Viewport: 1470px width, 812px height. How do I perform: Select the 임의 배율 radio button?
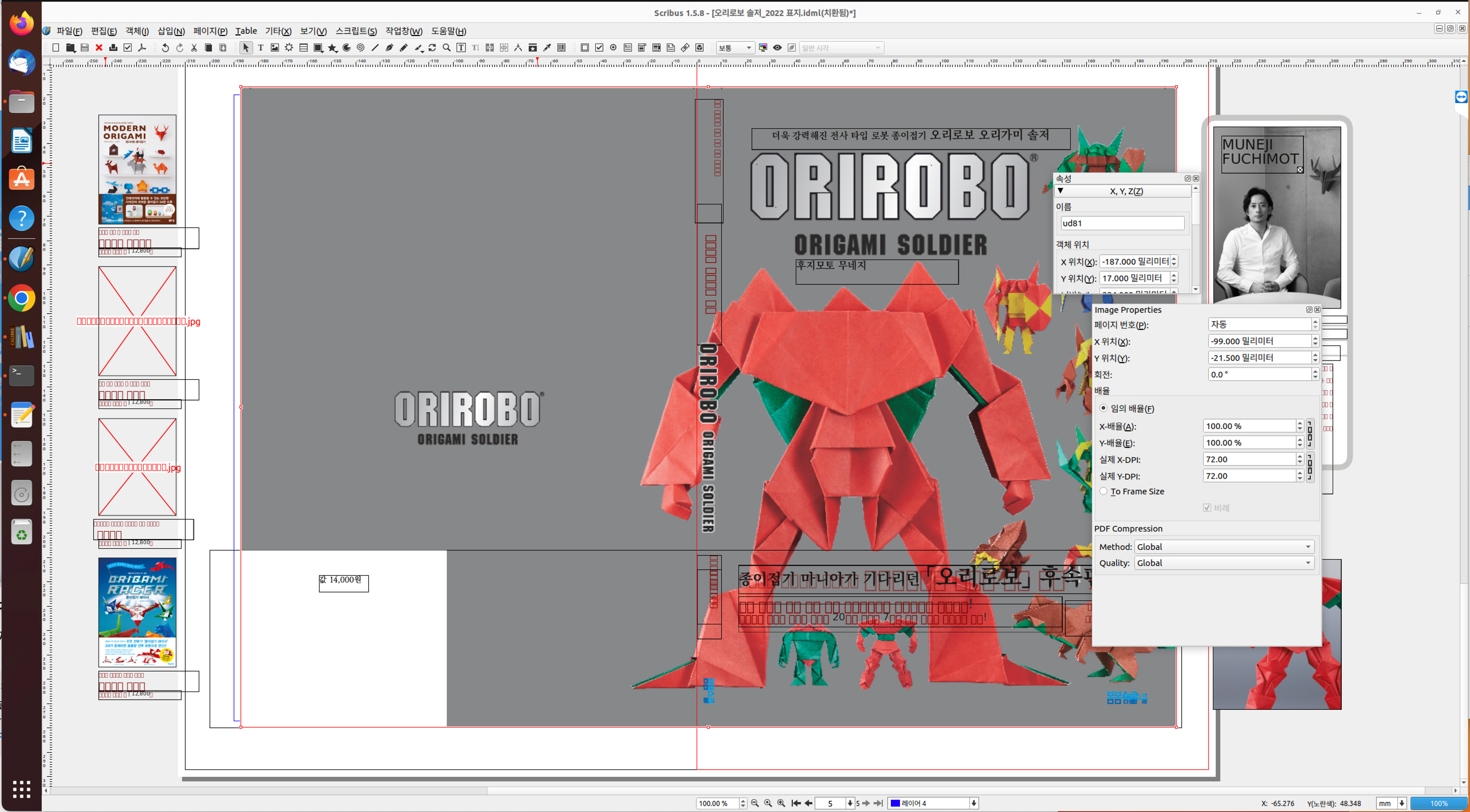point(1103,408)
